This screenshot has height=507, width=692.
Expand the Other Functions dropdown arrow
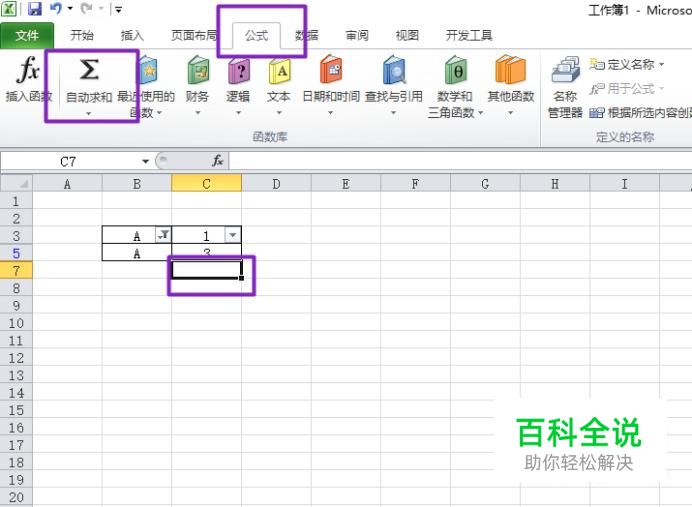(511, 113)
